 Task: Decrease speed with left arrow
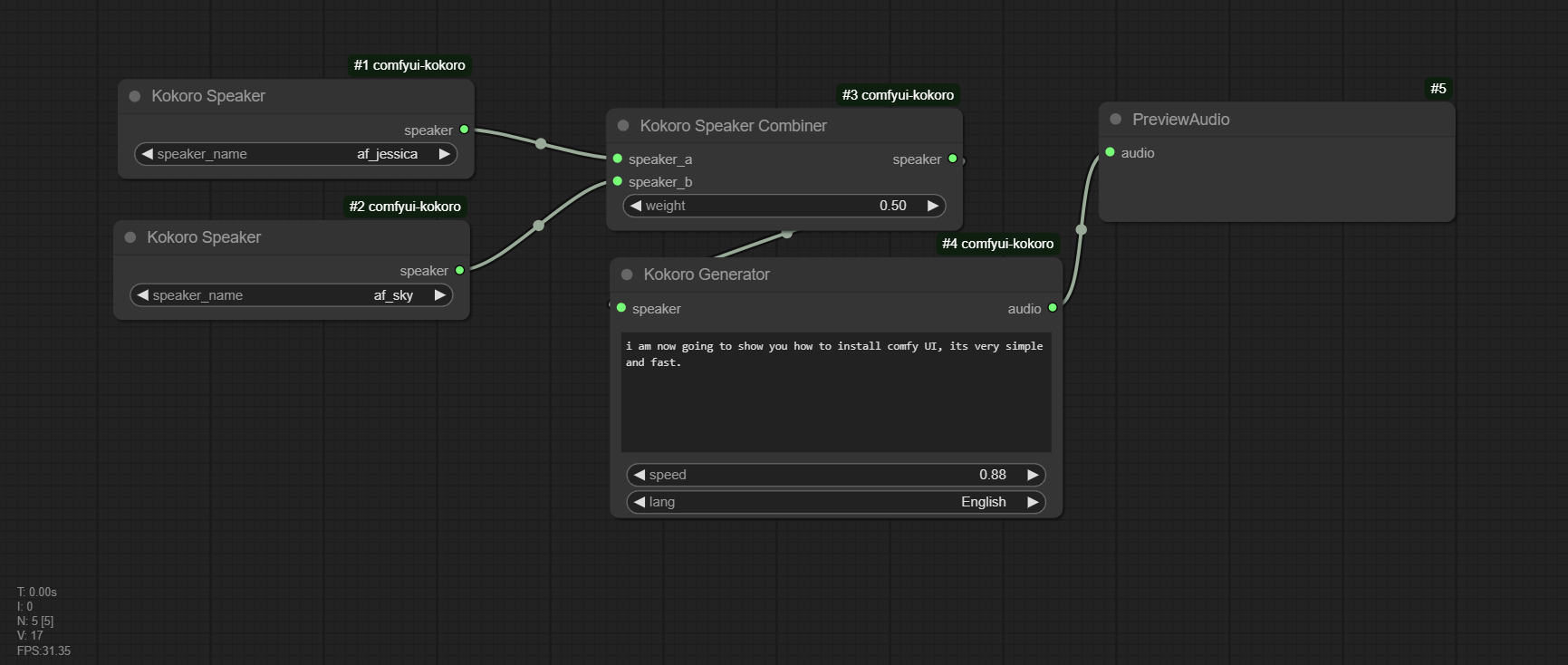point(640,475)
